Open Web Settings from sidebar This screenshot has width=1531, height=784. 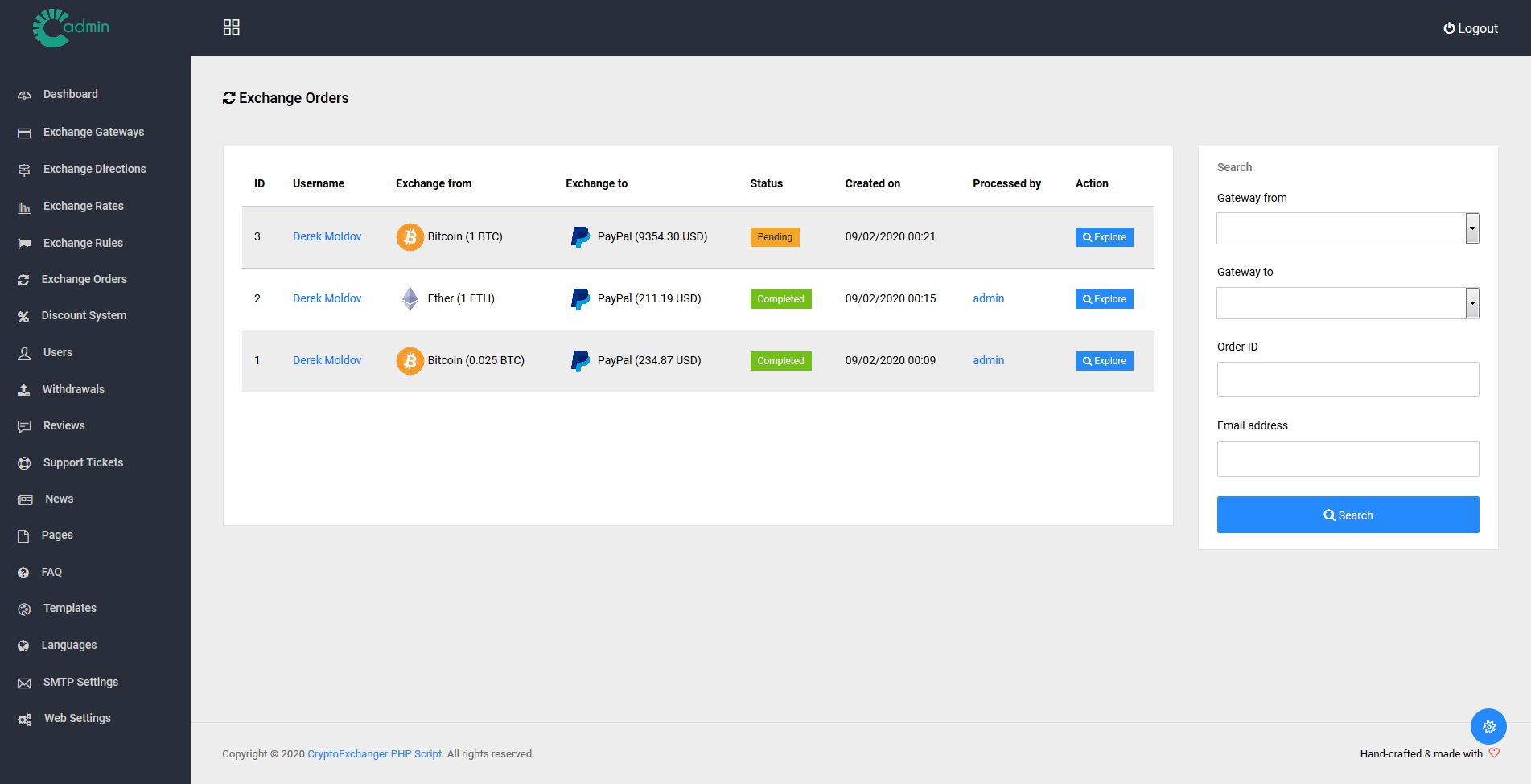tap(77, 718)
